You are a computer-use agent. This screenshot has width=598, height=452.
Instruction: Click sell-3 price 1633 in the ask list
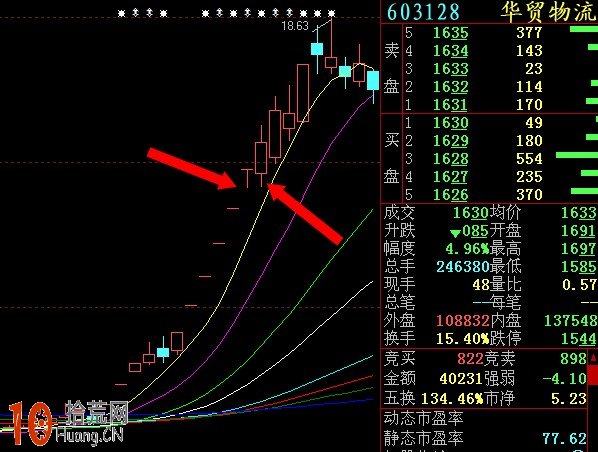coord(450,69)
